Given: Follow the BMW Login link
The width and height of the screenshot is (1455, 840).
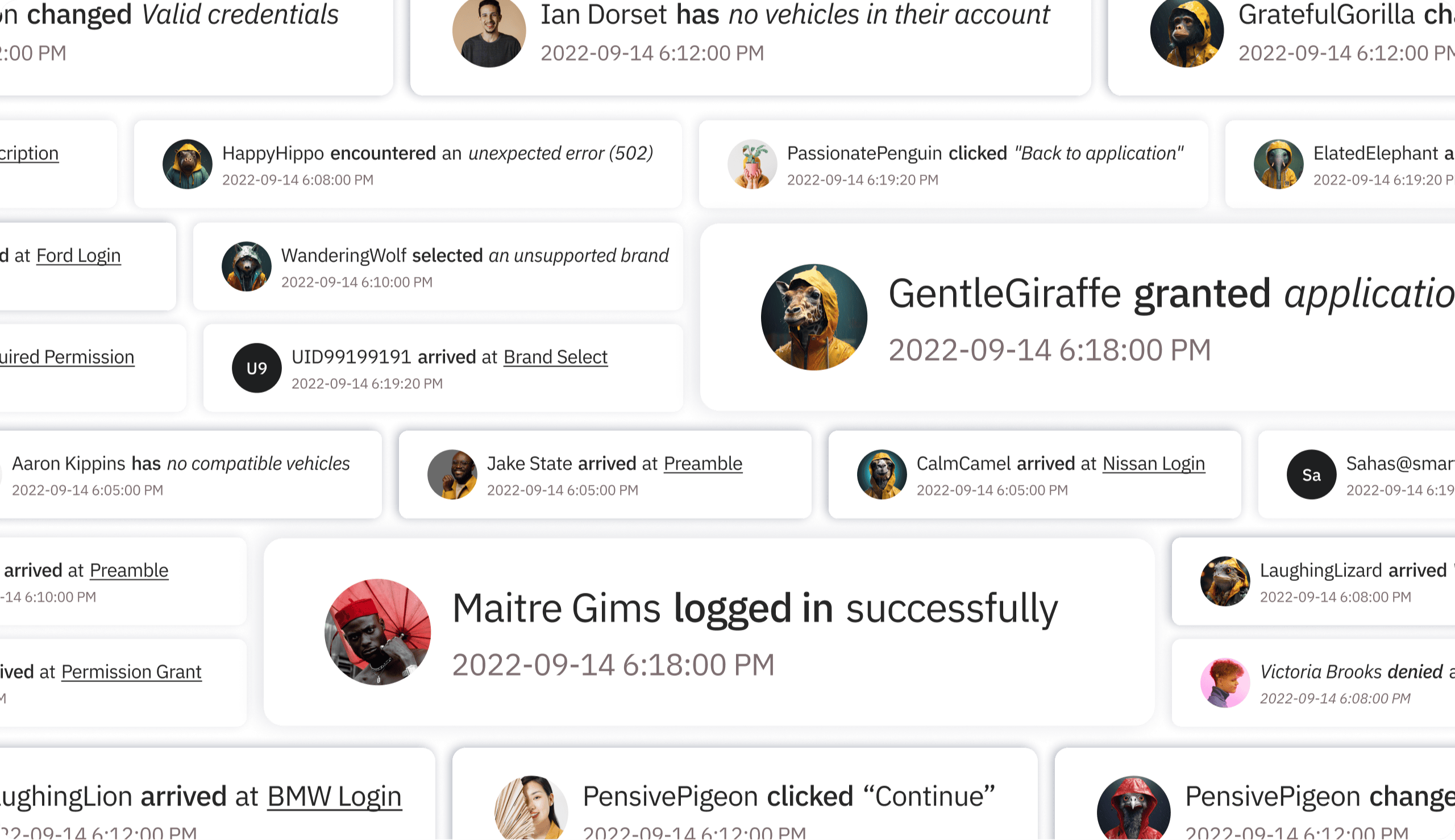Looking at the screenshot, I should [x=335, y=797].
